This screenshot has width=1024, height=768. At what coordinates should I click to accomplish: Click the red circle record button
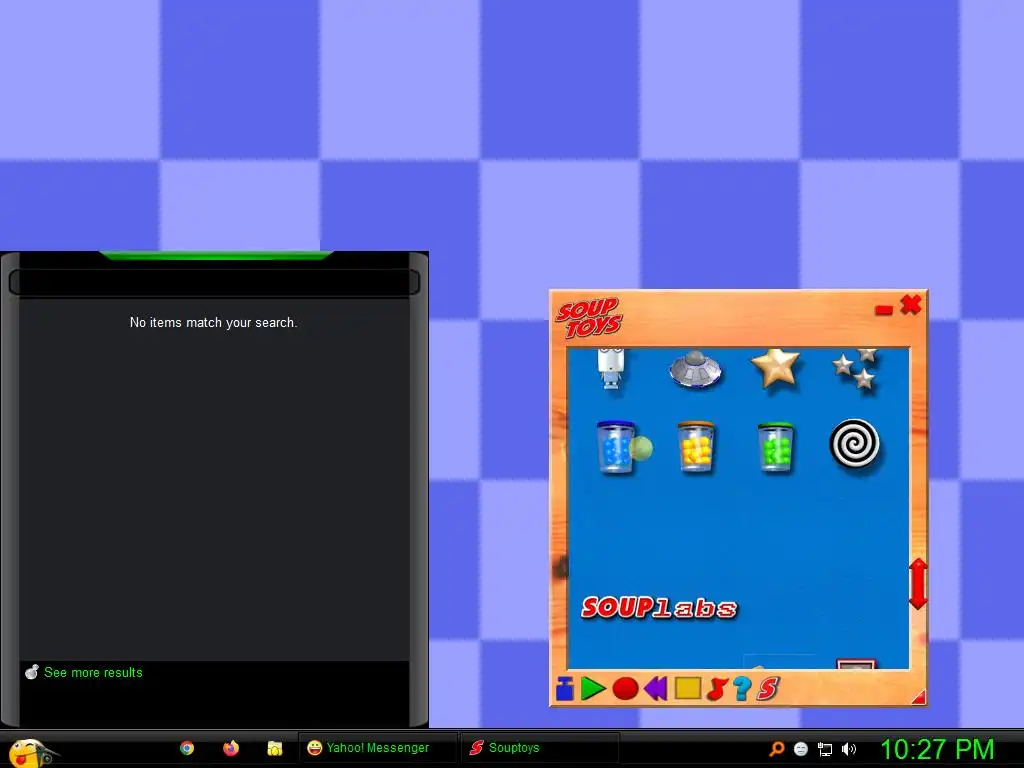pos(625,689)
